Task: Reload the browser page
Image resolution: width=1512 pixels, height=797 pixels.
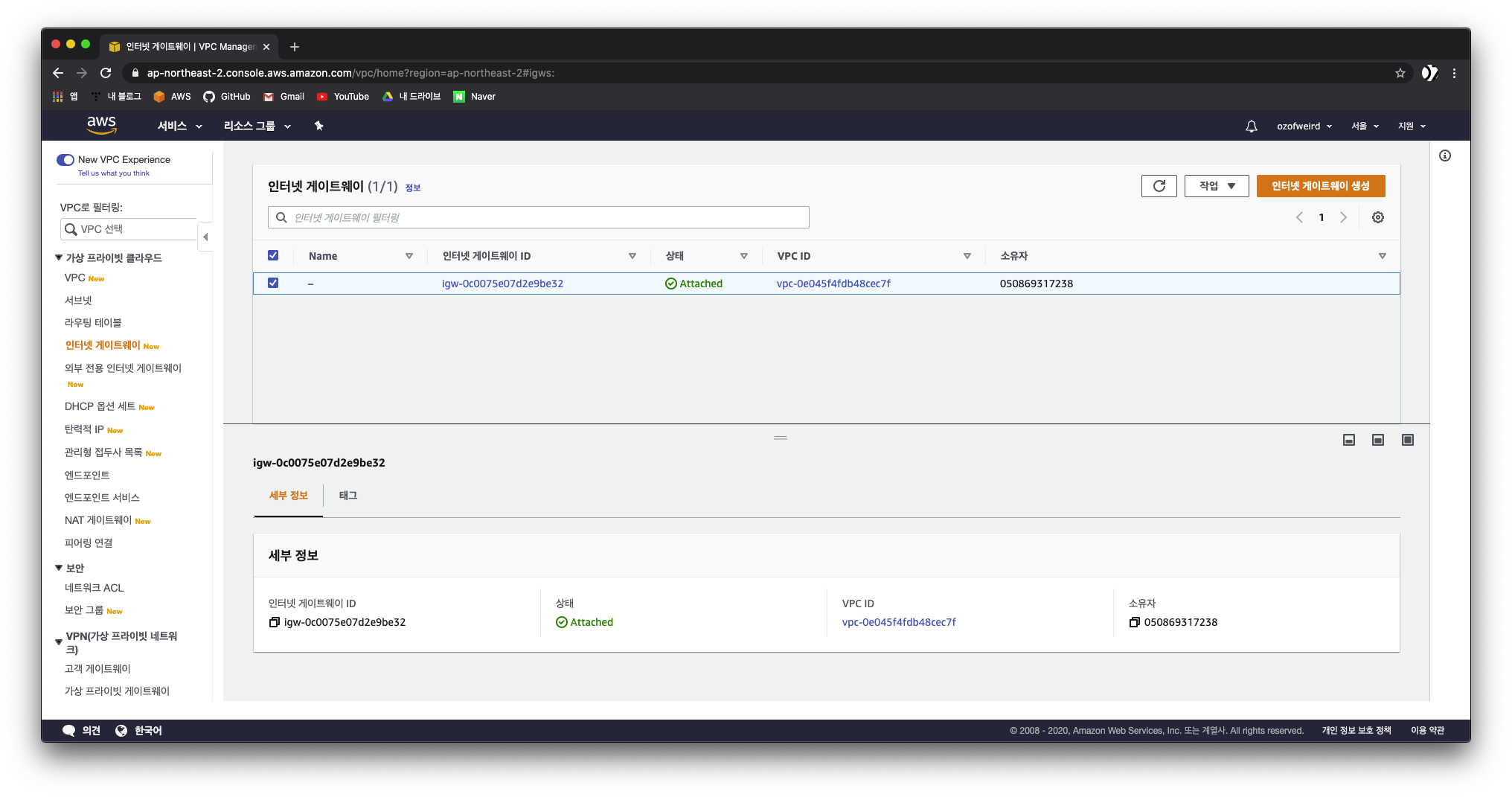Action: (106, 73)
